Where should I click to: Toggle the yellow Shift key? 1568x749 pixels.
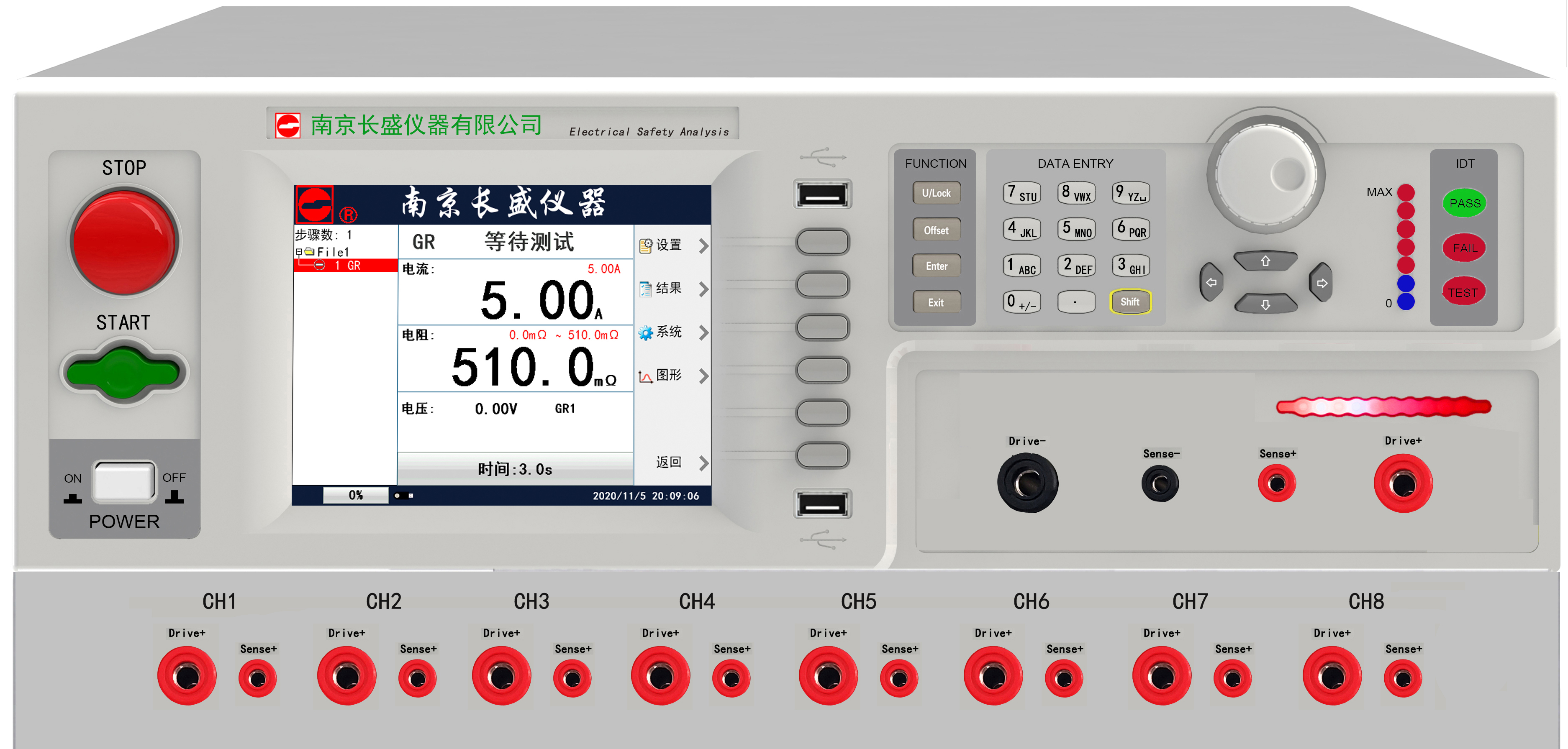point(1130,302)
